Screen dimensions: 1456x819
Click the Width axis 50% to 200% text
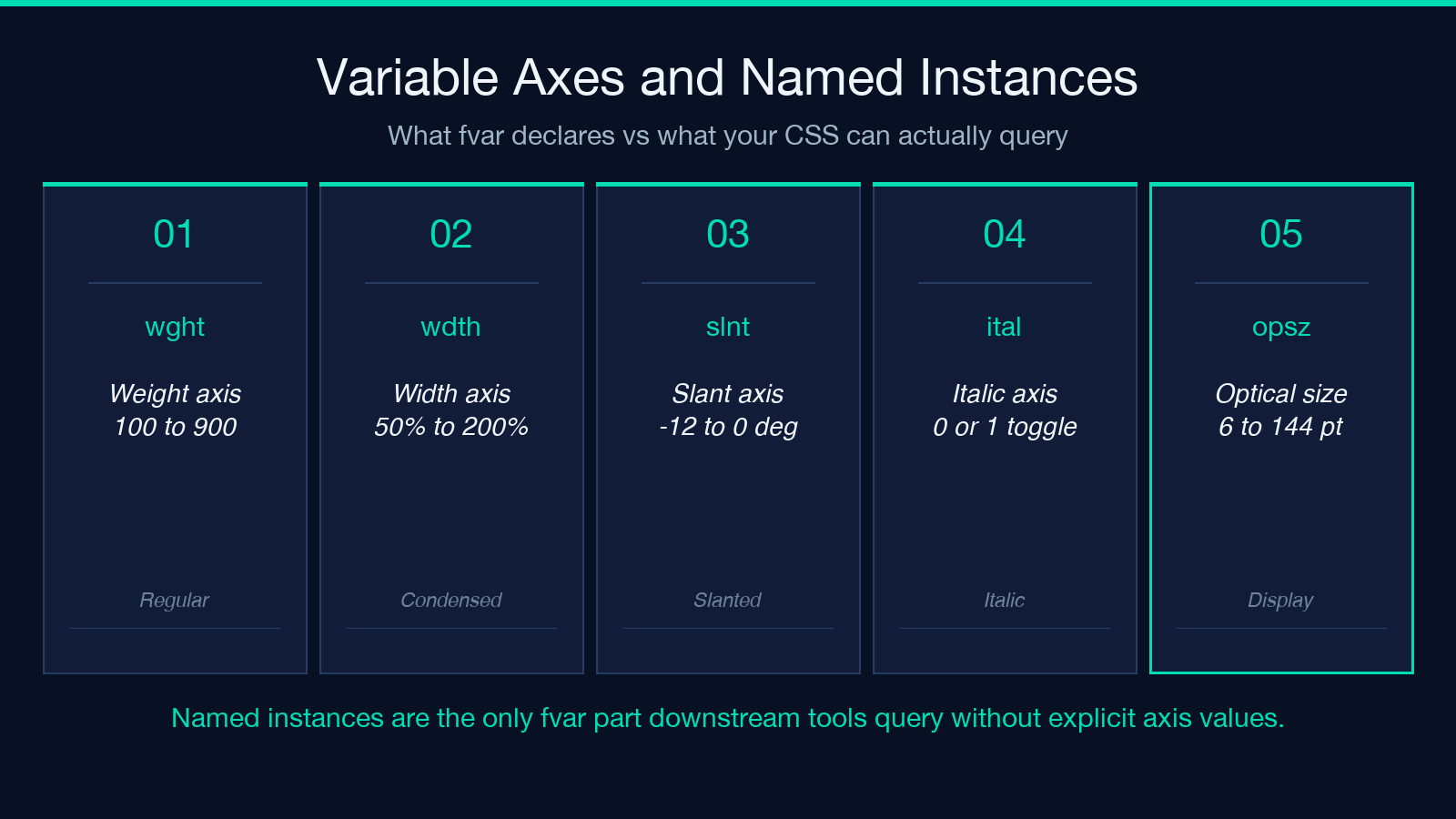pyautogui.click(x=451, y=409)
